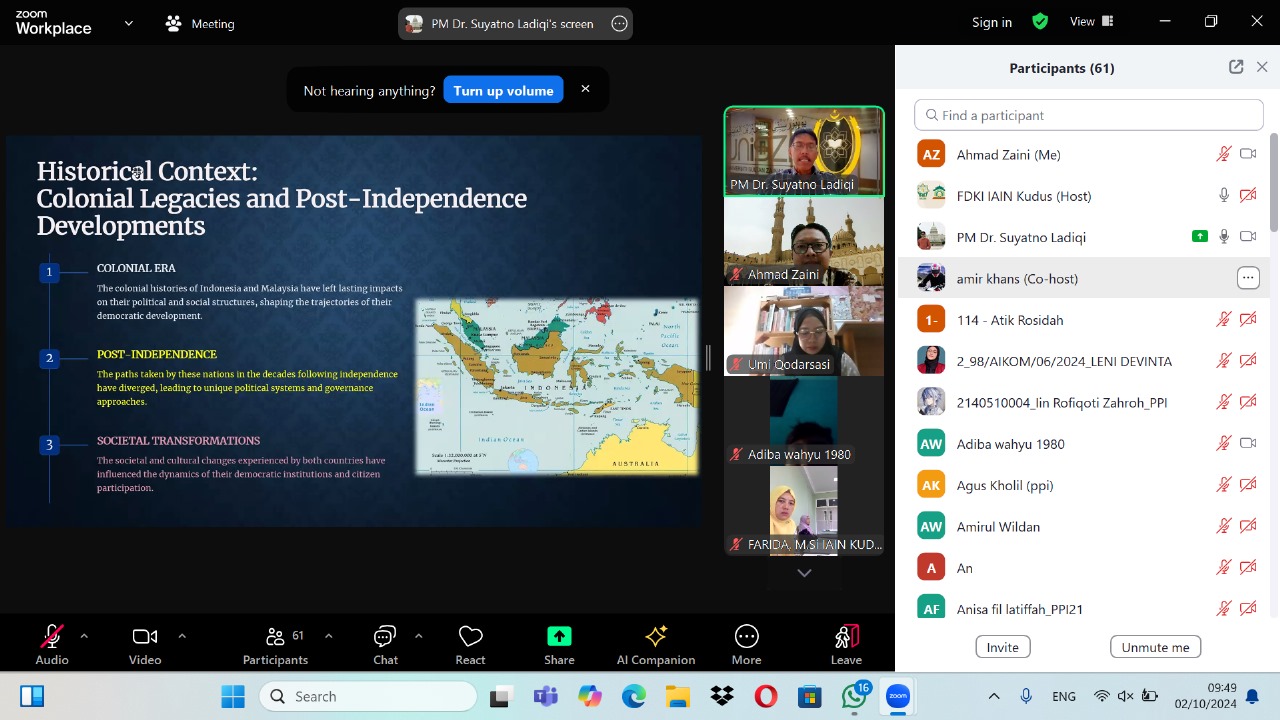Click PM Dr. Suyatno Ladiqi sharing indicator
Viewport: 1280px width, 720px height.
coord(1200,236)
